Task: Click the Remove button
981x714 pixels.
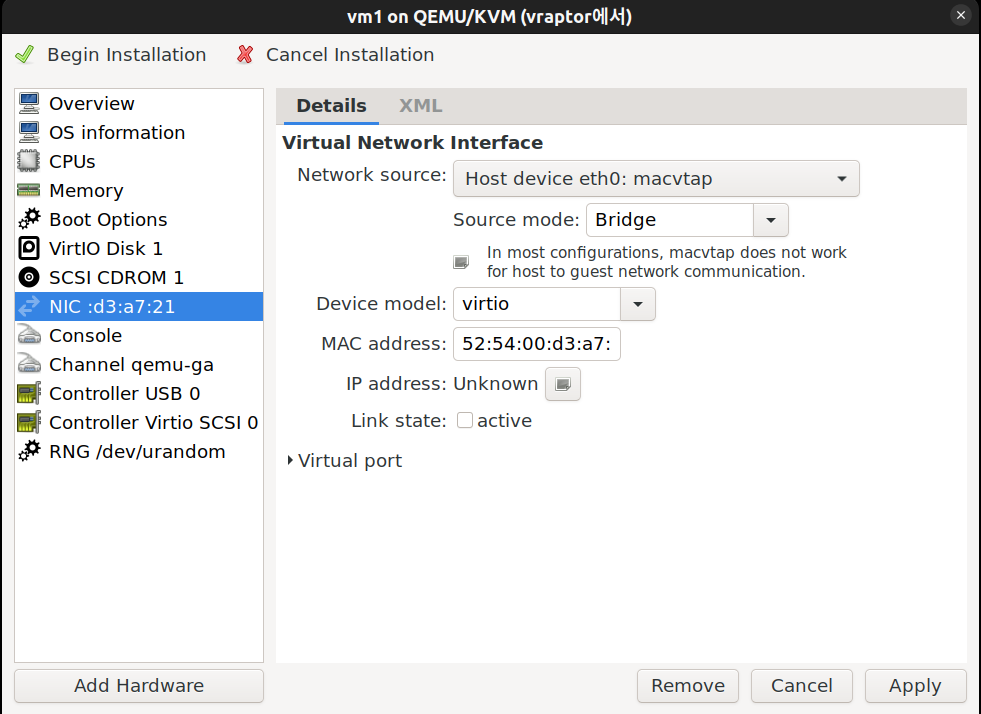Action: (x=688, y=686)
